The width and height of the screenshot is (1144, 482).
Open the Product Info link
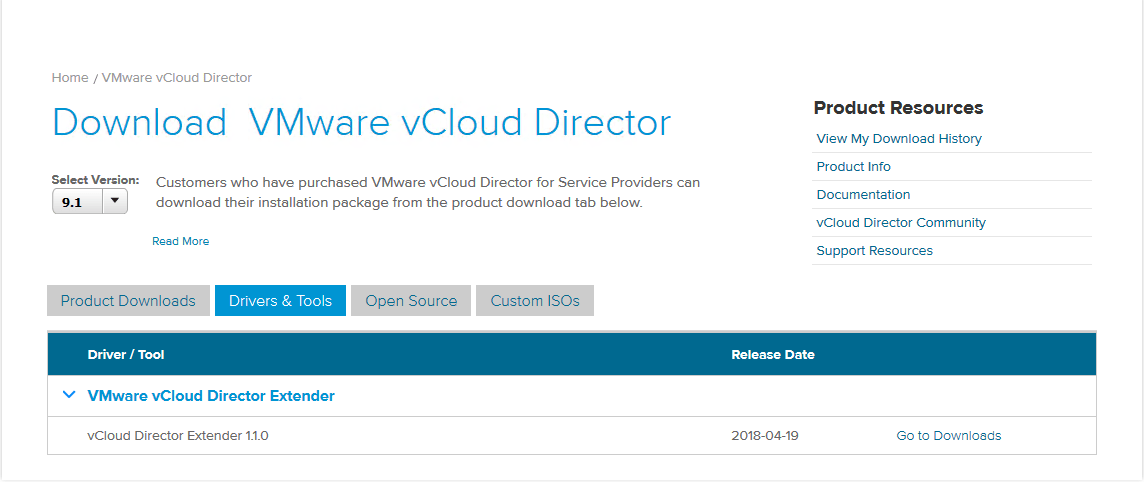(854, 166)
